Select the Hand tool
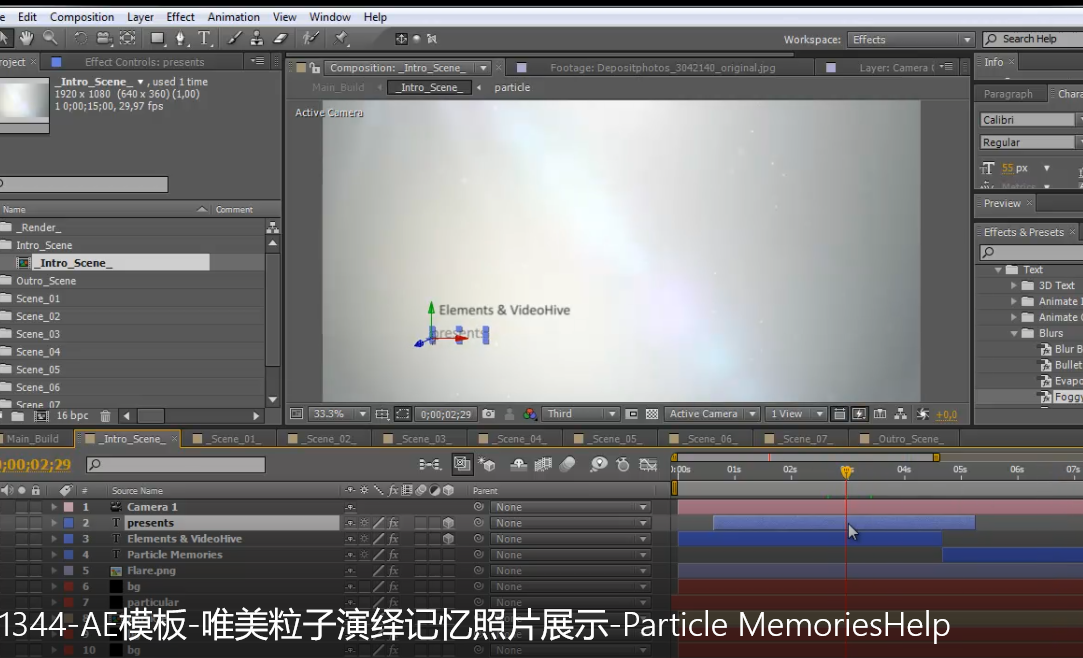The image size is (1083, 658). [26, 38]
